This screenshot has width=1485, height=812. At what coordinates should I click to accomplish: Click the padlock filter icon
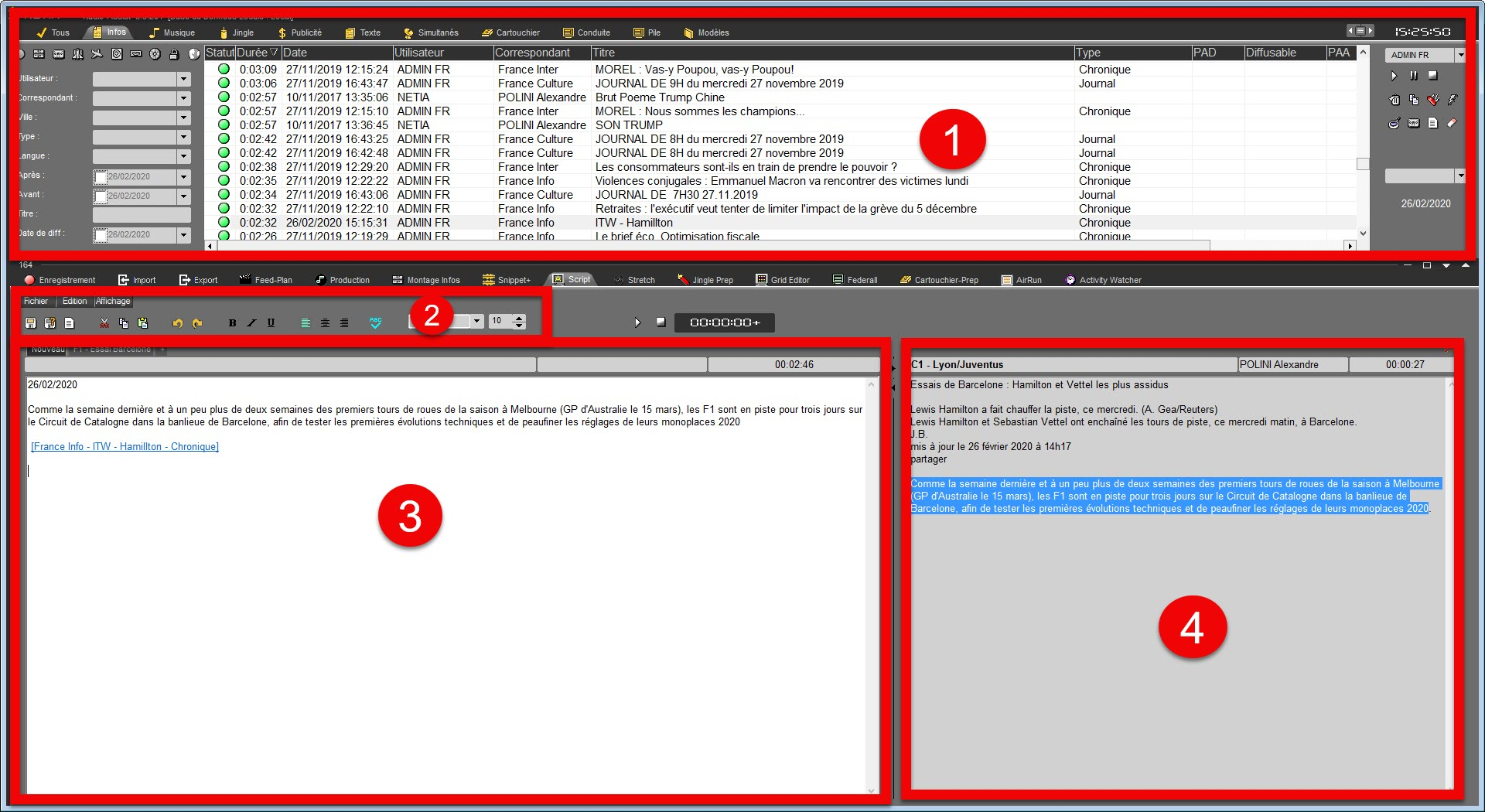click(x=174, y=54)
